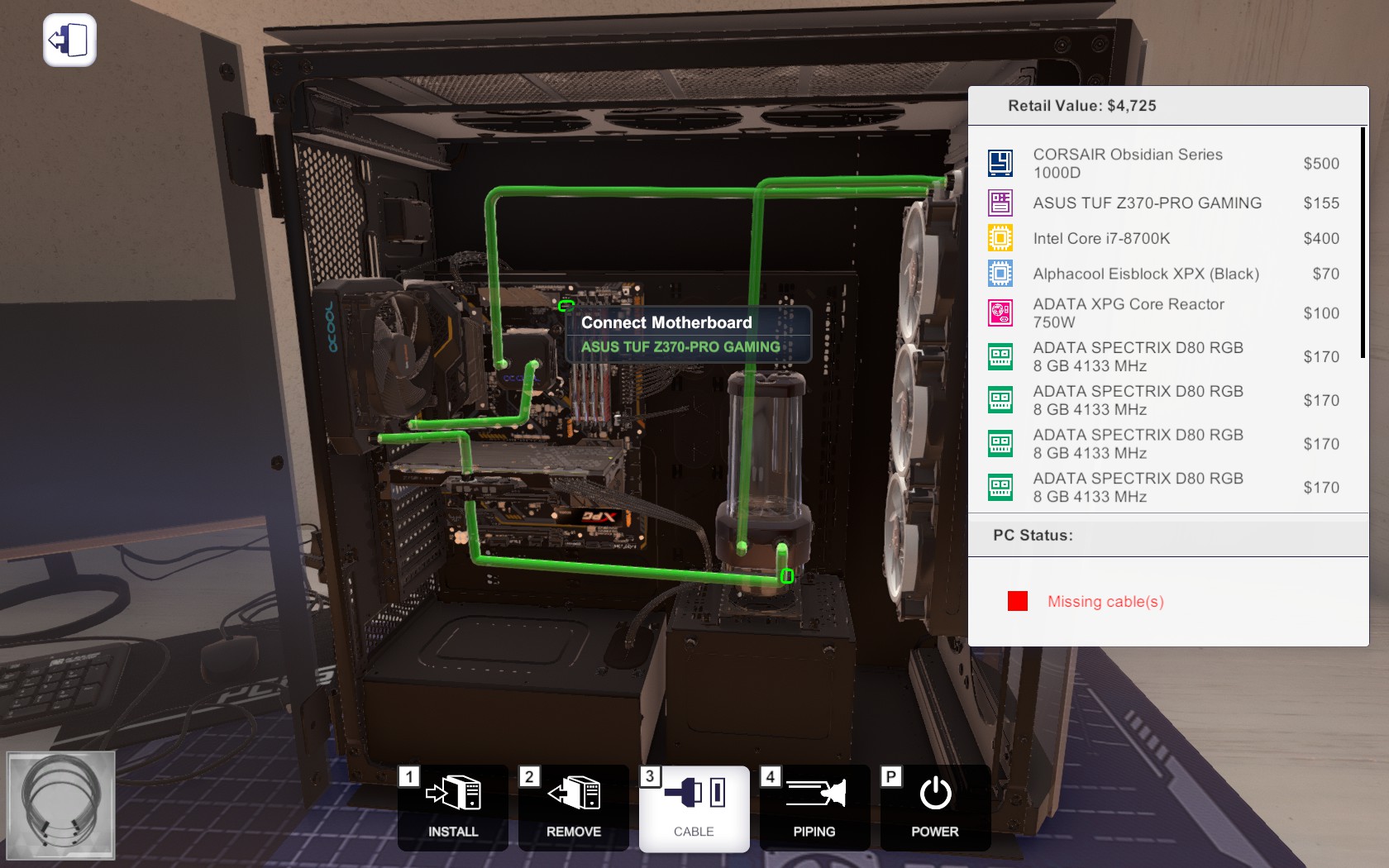Click ASUS TUF Z370-PRO GAMING in the tooltip
The width and height of the screenshot is (1389, 868).
[x=680, y=347]
